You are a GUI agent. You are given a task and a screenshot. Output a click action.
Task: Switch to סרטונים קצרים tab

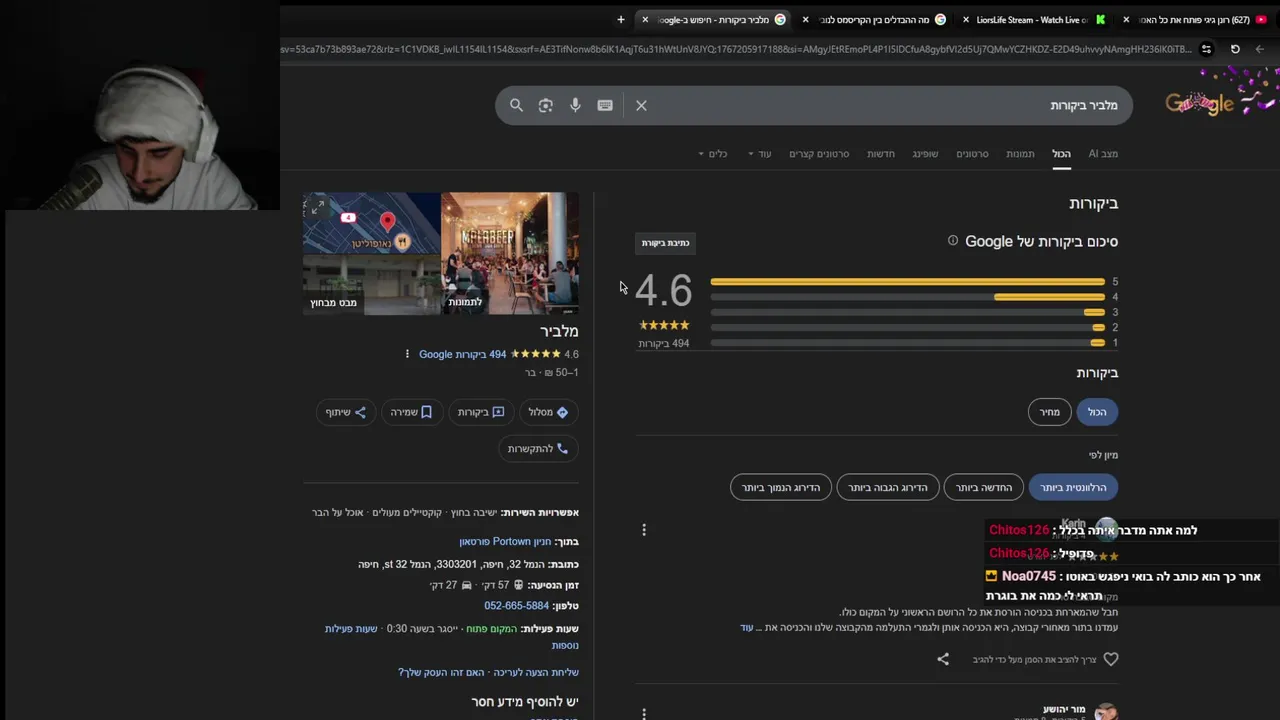[819, 154]
